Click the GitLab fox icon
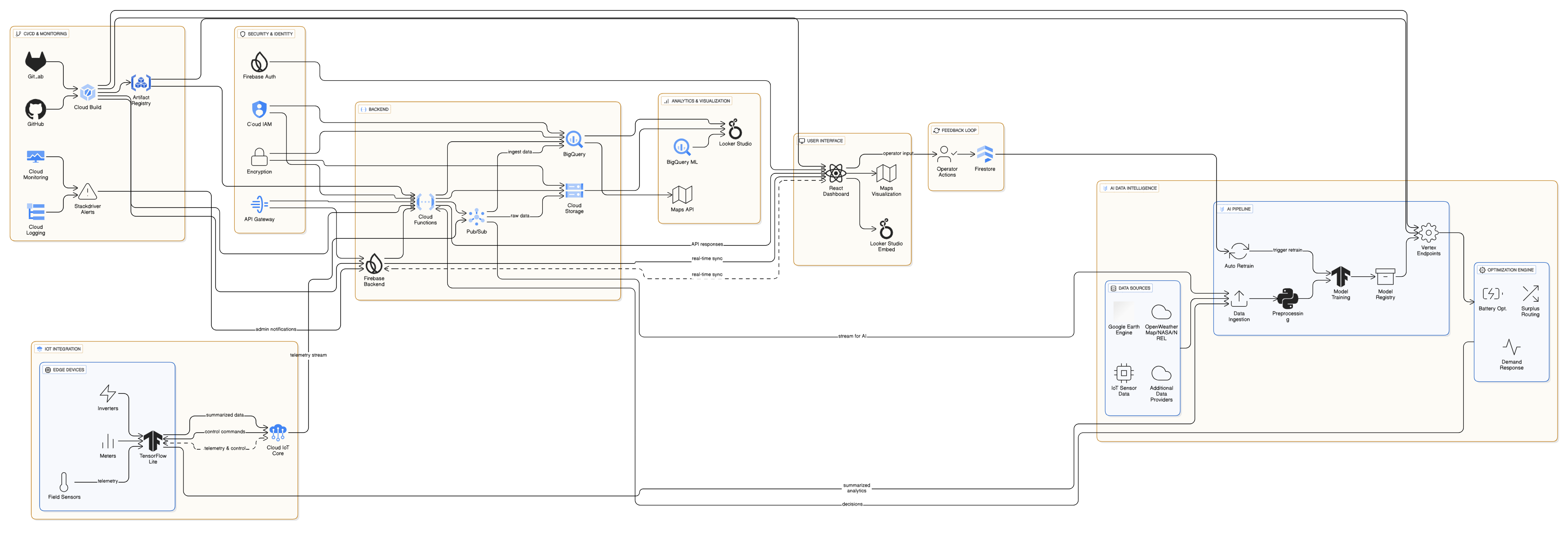 click(35, 61)
